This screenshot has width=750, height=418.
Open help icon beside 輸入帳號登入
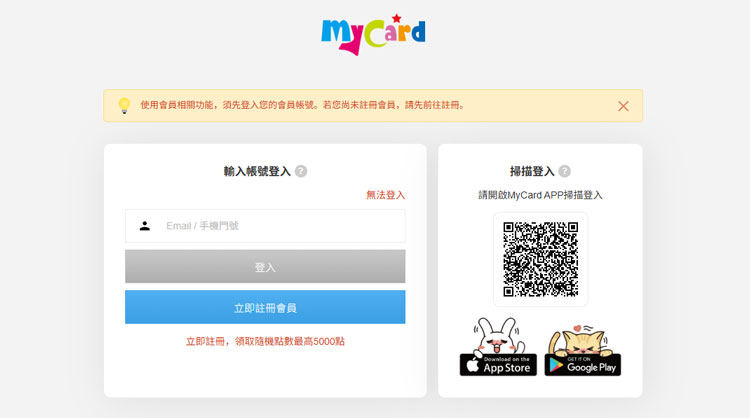tap(301, 171)
